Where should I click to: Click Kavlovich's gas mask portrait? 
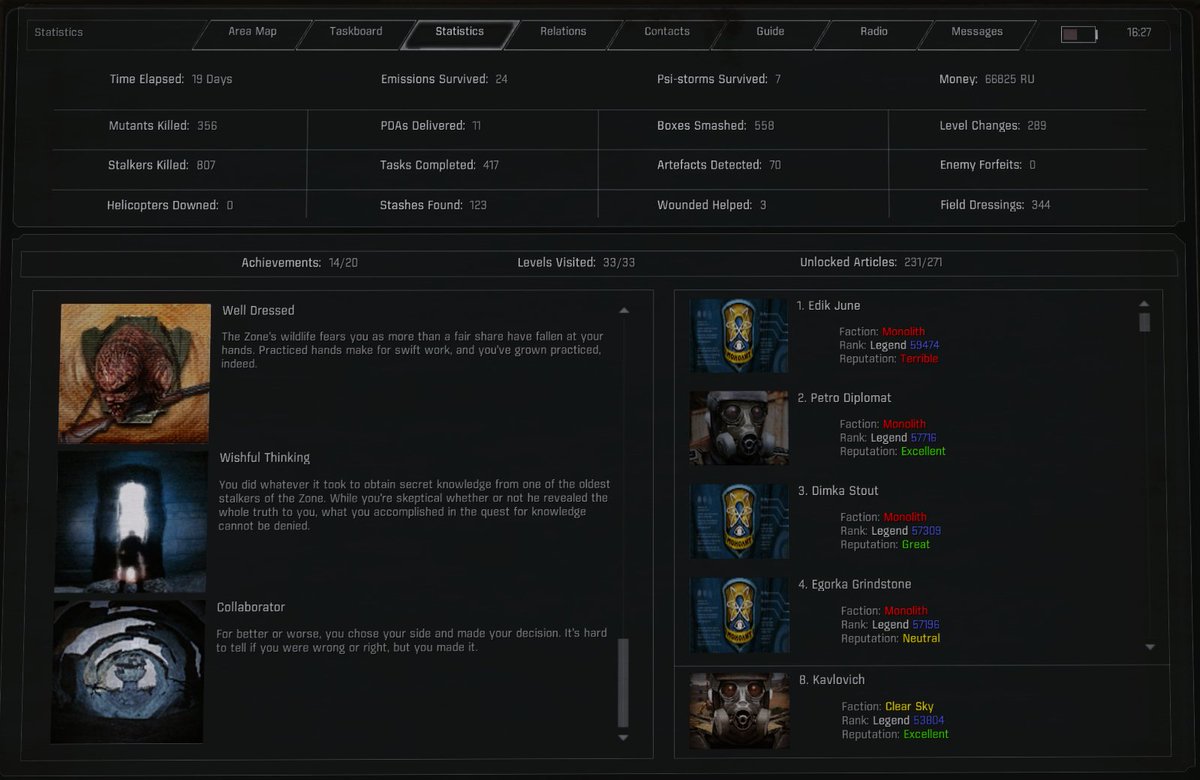(x=739, y=710)
